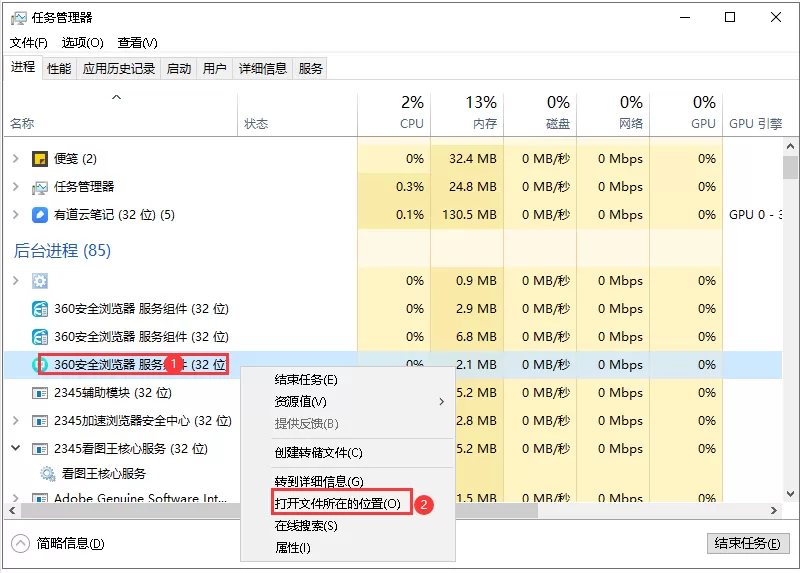
Task: Switch to the 启动 tab
Action: [179, 69]
